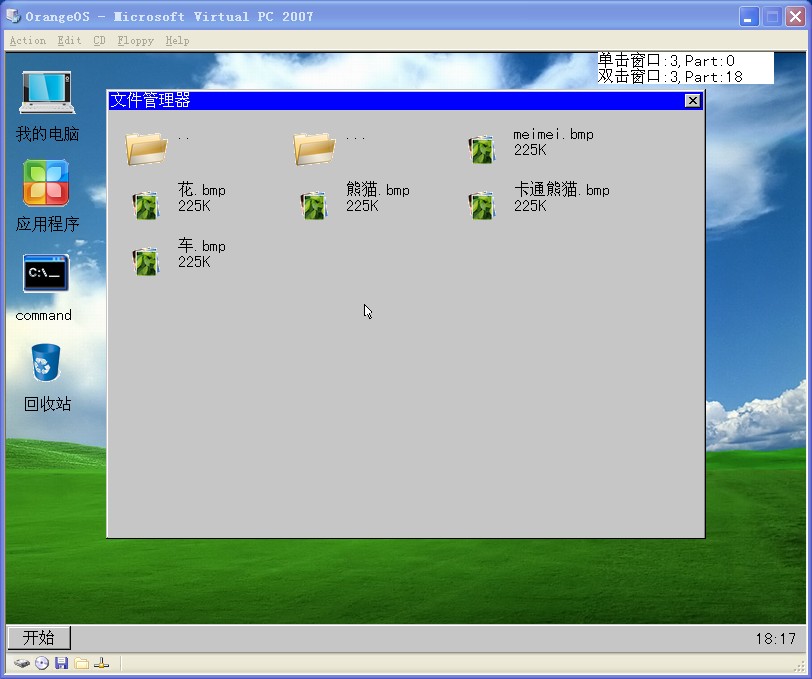The width and height of the screenshot is (812, 679).
Task: Open the 回收站 recycle bin icon
Action: click(x=46, y=362)
